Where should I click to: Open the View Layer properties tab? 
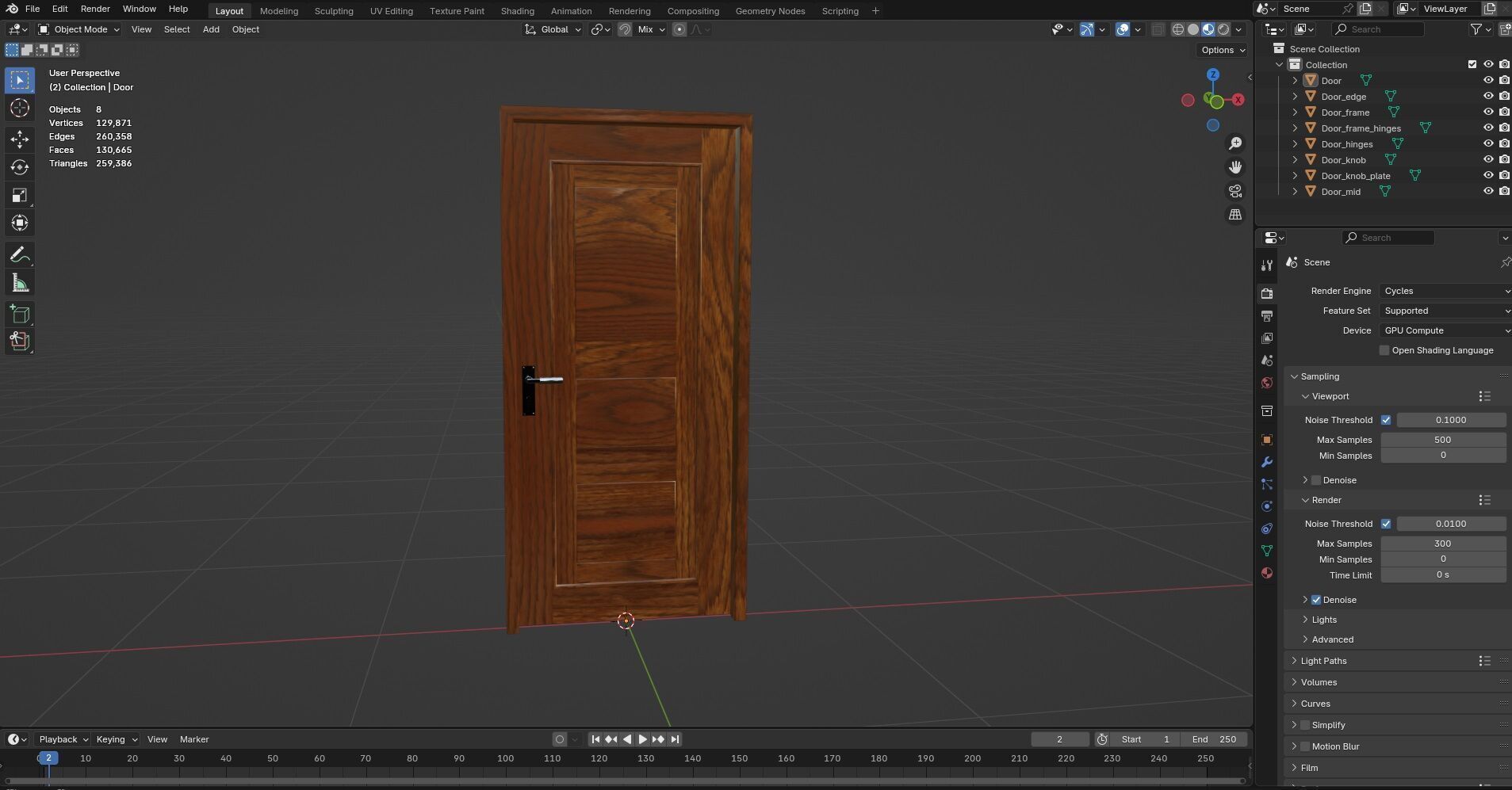(x=1267, y=338)
